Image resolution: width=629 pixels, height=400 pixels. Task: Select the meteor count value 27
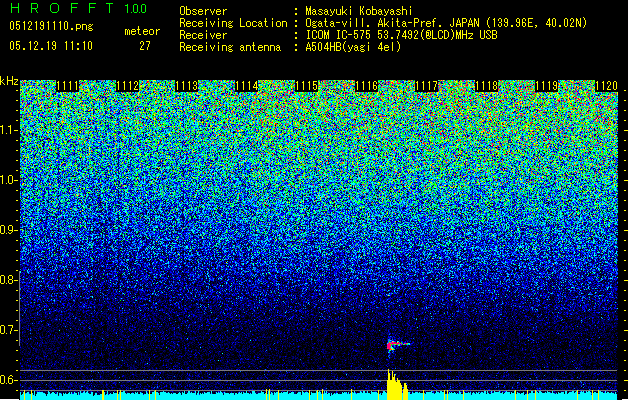click(x=144, y=46)
